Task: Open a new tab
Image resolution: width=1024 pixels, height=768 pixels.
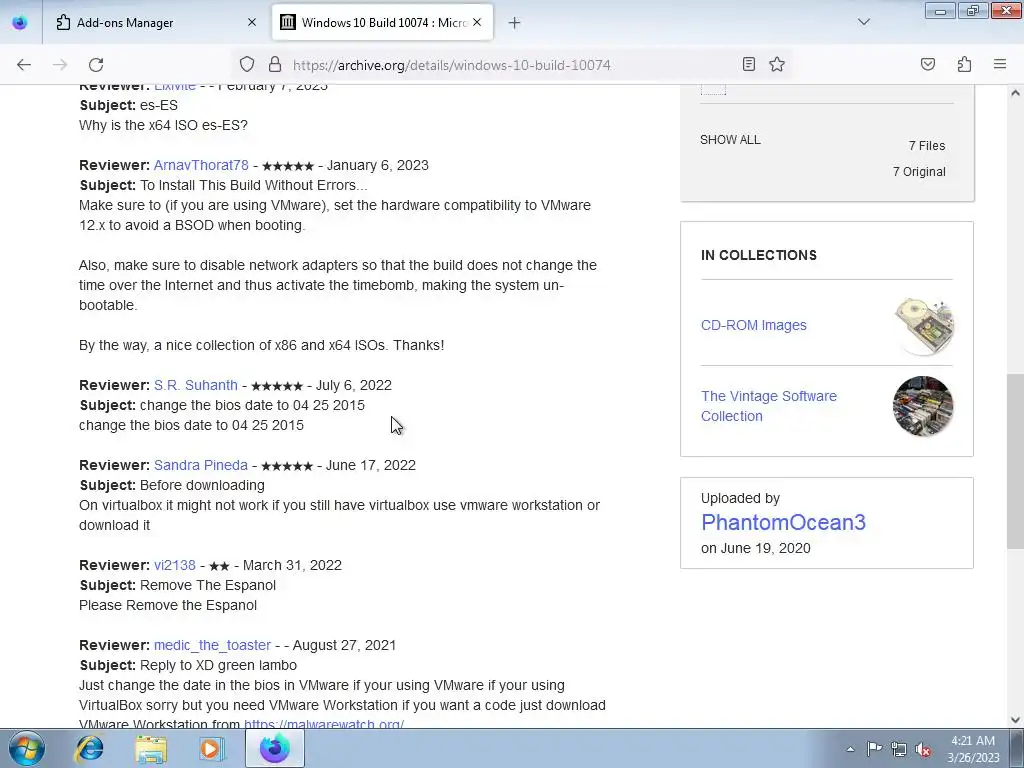Action: pyautogui.click(x=514, y=23)
